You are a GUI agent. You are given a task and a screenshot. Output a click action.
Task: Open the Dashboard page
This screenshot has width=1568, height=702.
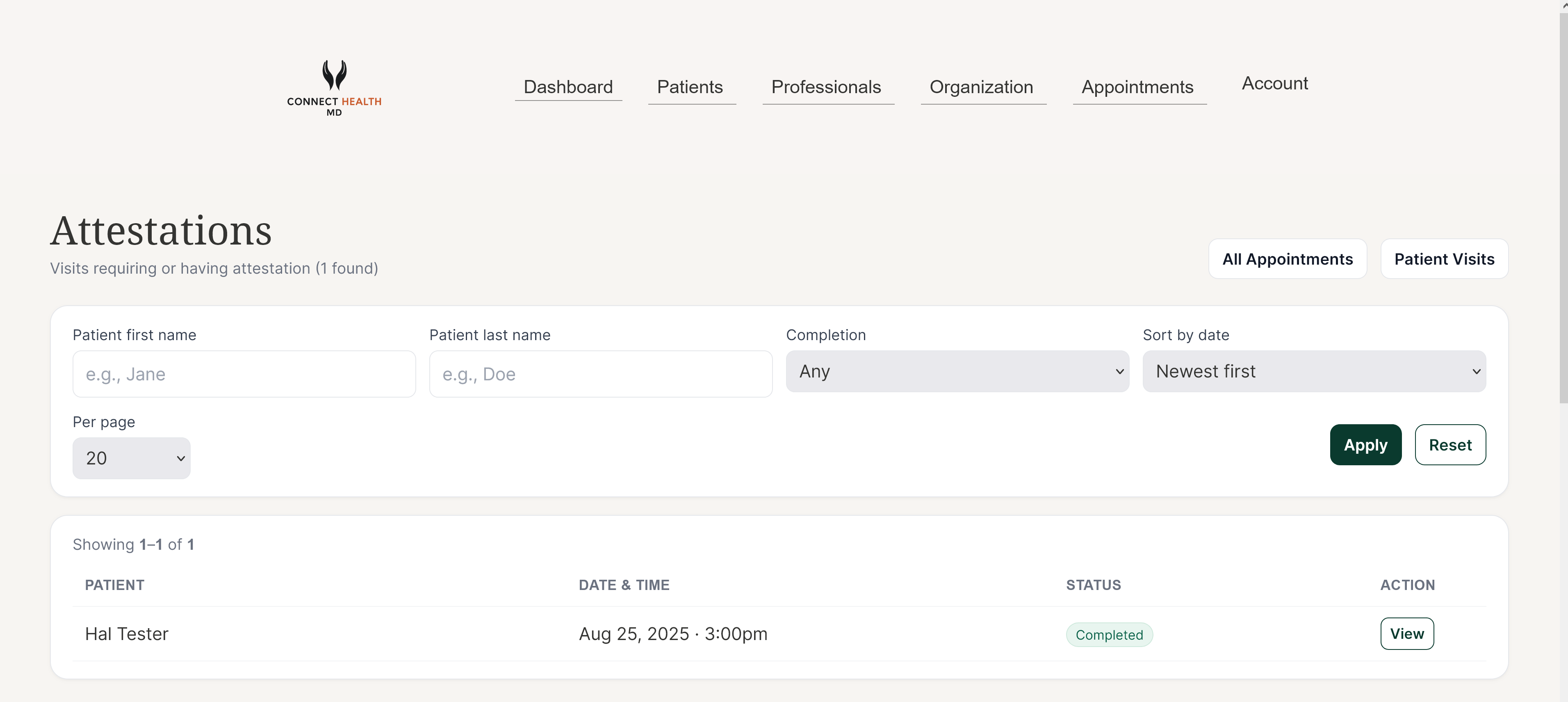coord(568,87)
